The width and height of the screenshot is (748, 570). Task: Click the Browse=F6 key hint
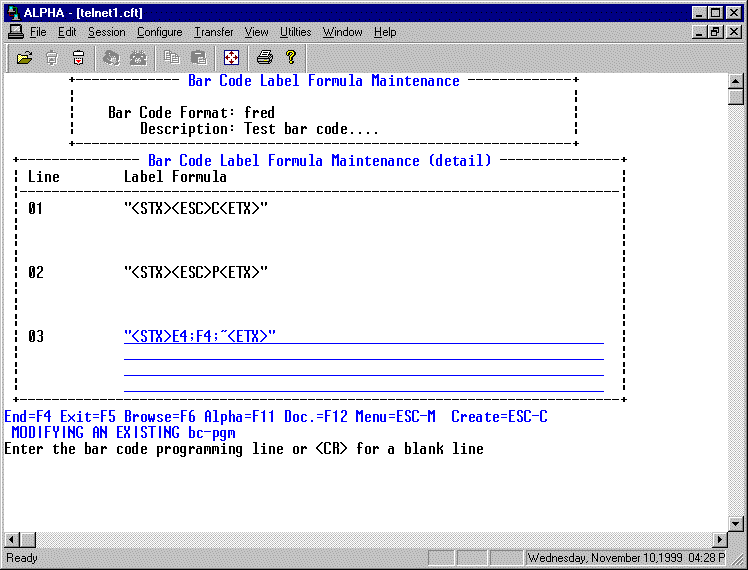coord(160,416)
